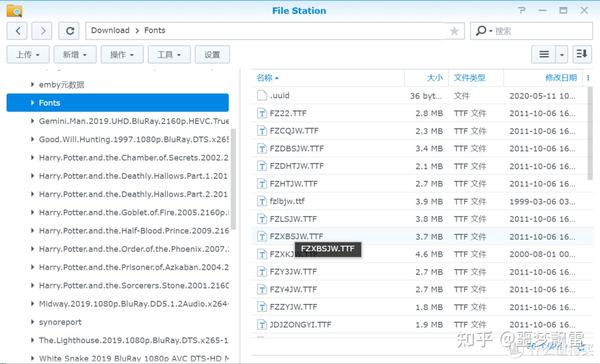Open the 工具 tools menu
This screenshot has width=600, height=364.
[x=169, y=55]
